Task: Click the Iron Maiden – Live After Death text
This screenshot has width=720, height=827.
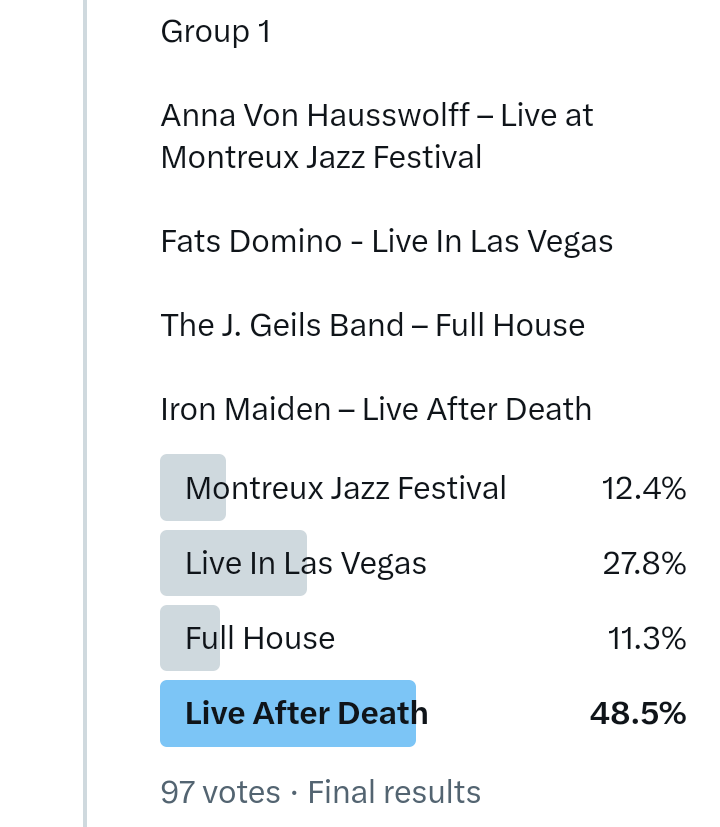Action: coord(376,409)
